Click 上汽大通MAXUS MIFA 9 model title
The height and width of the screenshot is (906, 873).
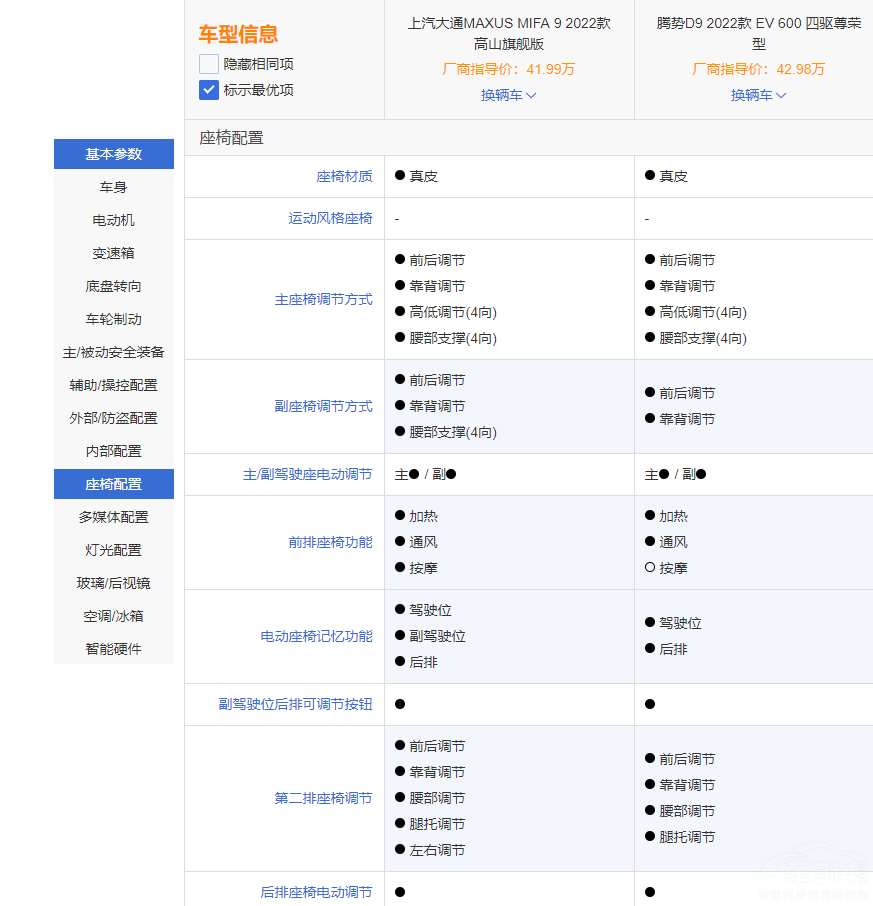tap(509, 33)
